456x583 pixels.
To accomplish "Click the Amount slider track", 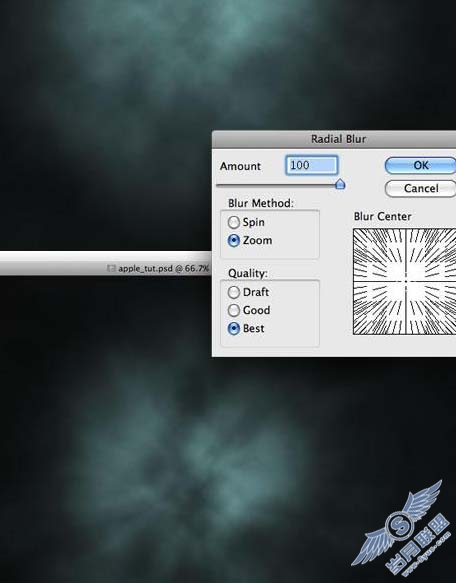I will point(278,184).
